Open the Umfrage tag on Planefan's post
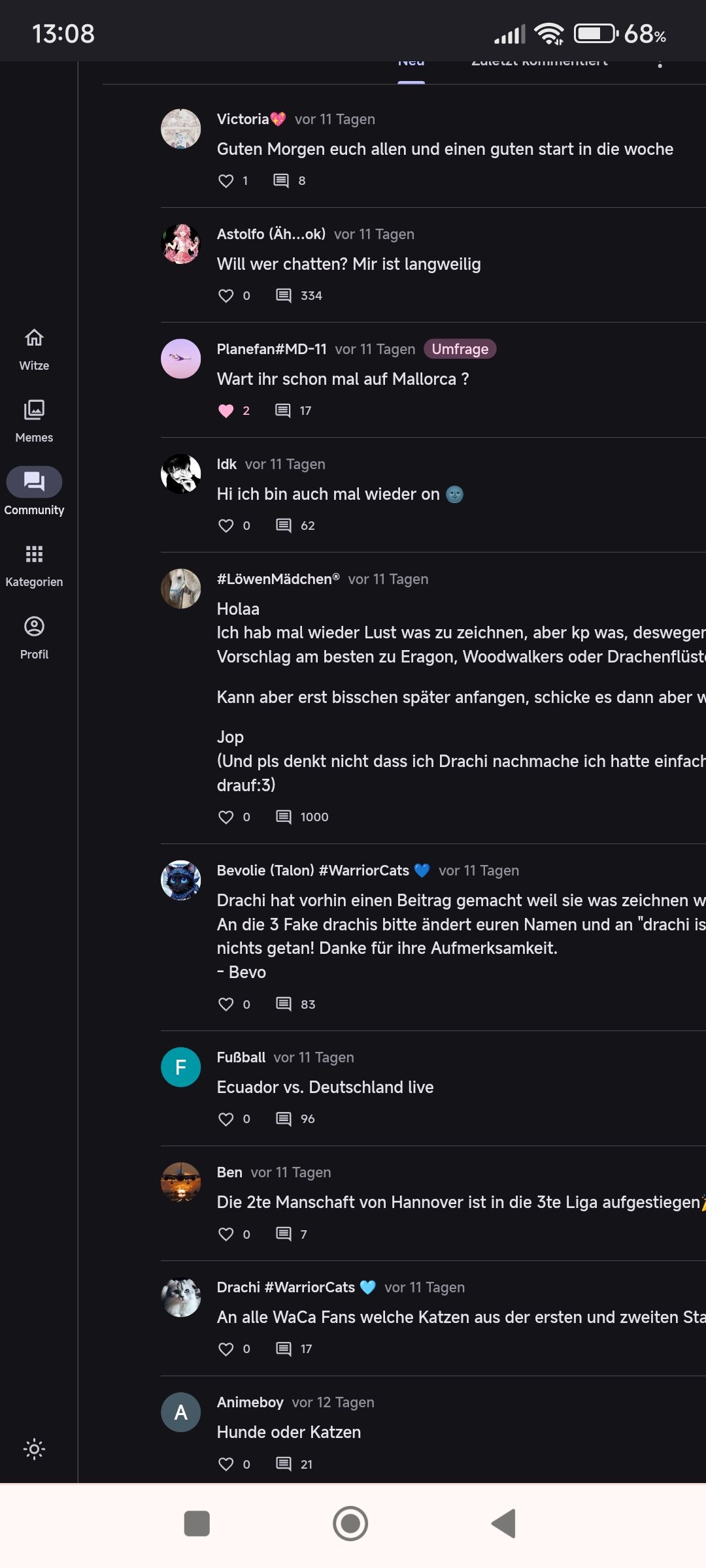The width and height of the screenshot is (706, 1568). tap(460, 349)
